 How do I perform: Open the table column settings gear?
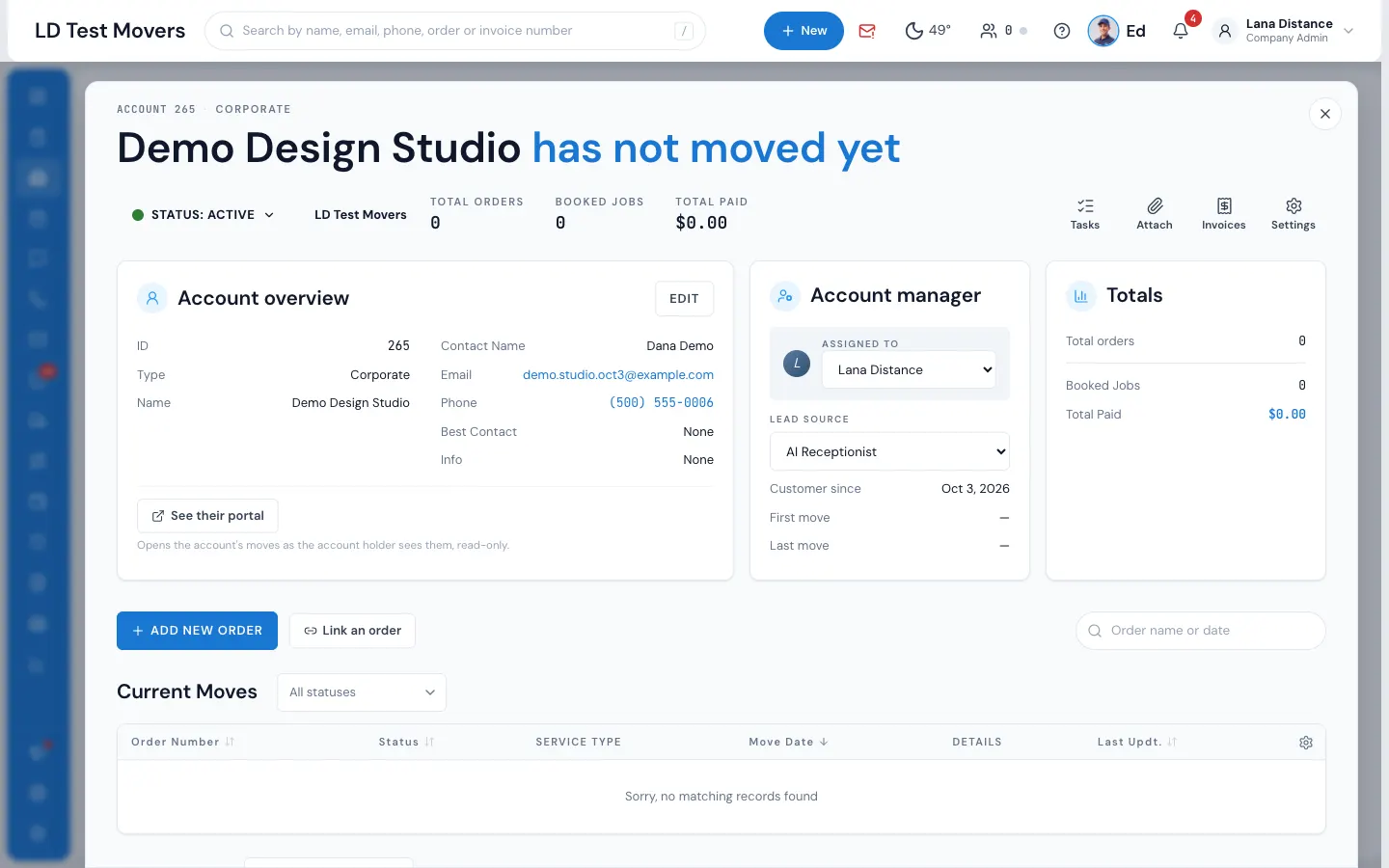[x=1306, y=743]
